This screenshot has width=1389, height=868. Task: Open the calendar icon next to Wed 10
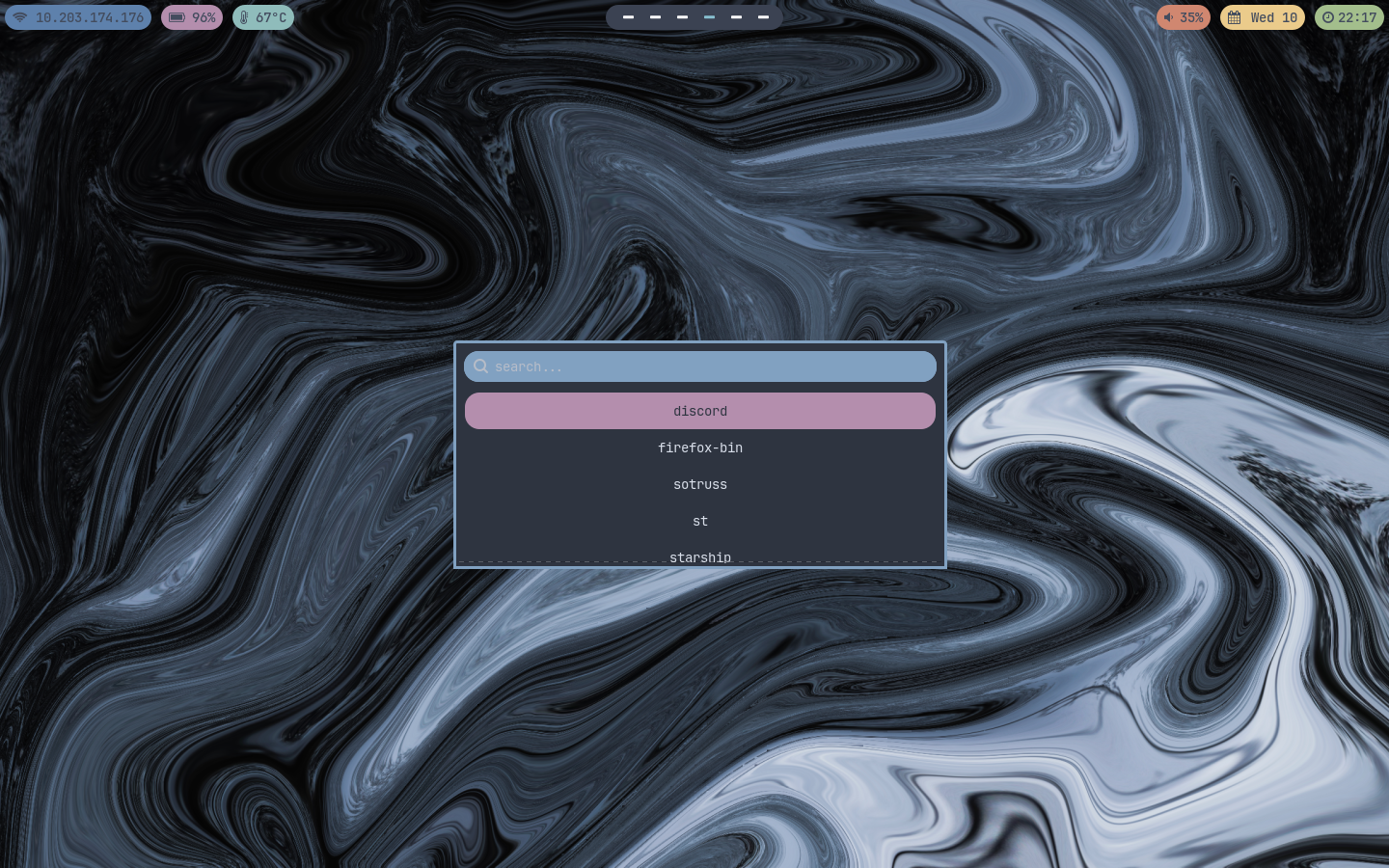[x=1234, y=17]
